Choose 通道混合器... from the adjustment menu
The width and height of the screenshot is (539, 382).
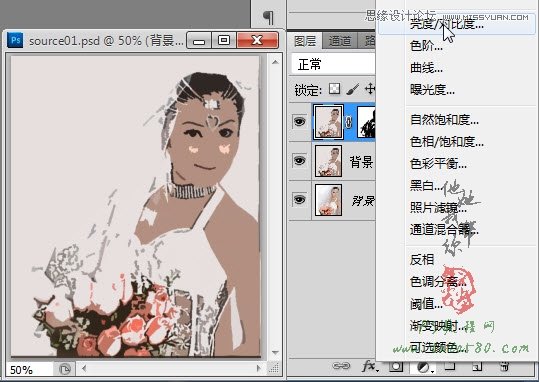444,230
